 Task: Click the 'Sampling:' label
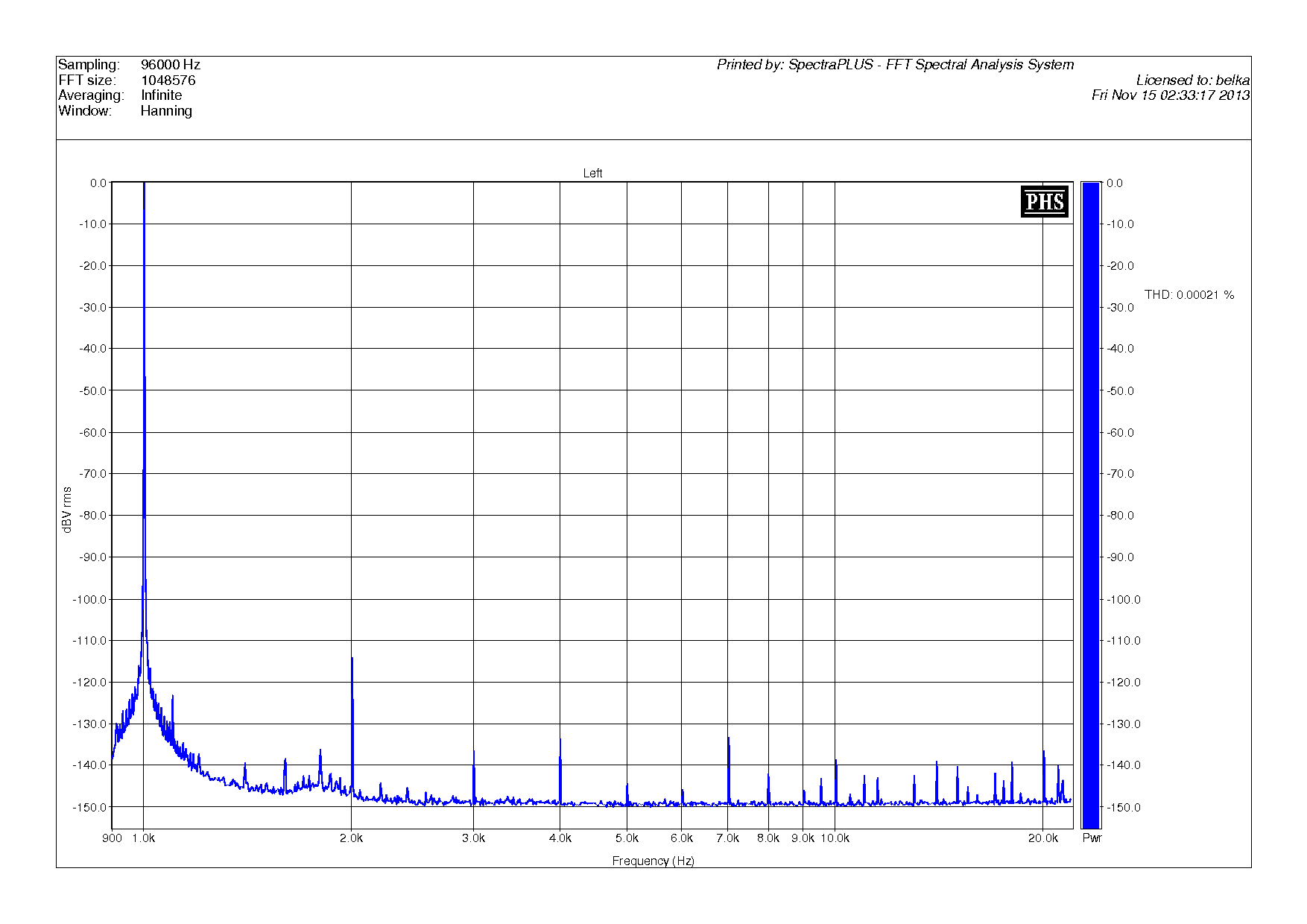(89, 65)
